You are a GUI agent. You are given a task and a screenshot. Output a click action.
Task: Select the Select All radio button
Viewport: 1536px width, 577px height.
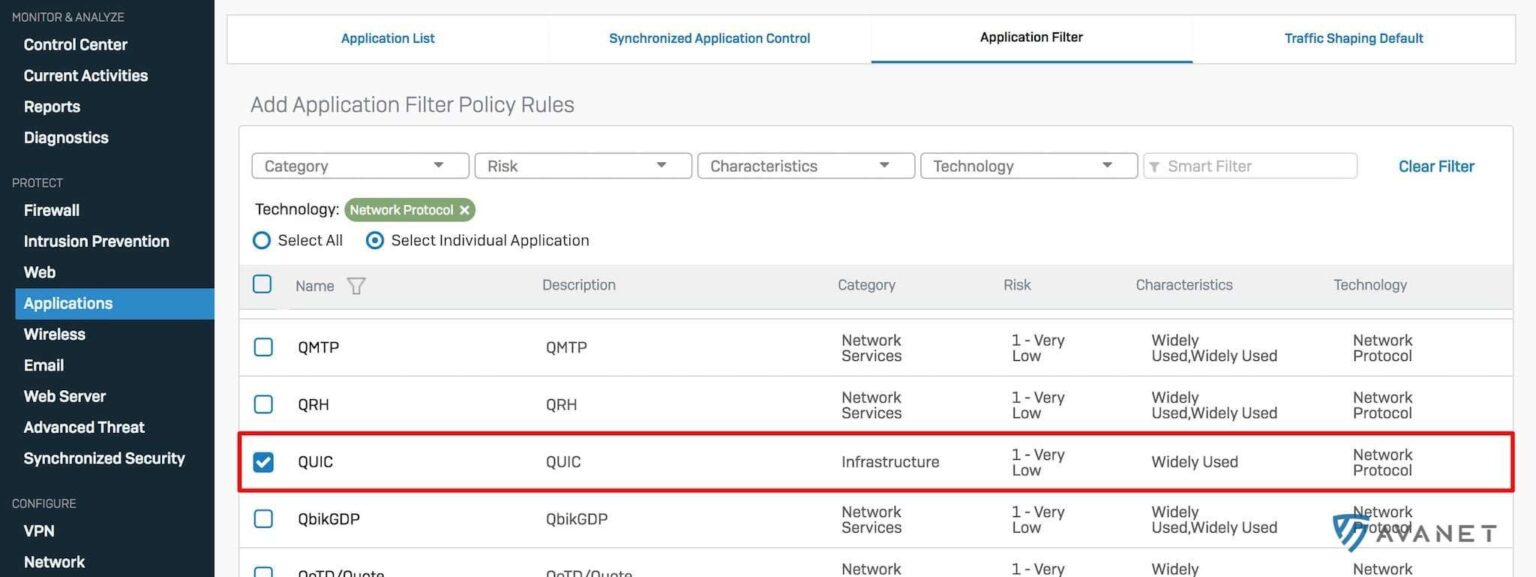pyautogui.click(x=261, y=240)
